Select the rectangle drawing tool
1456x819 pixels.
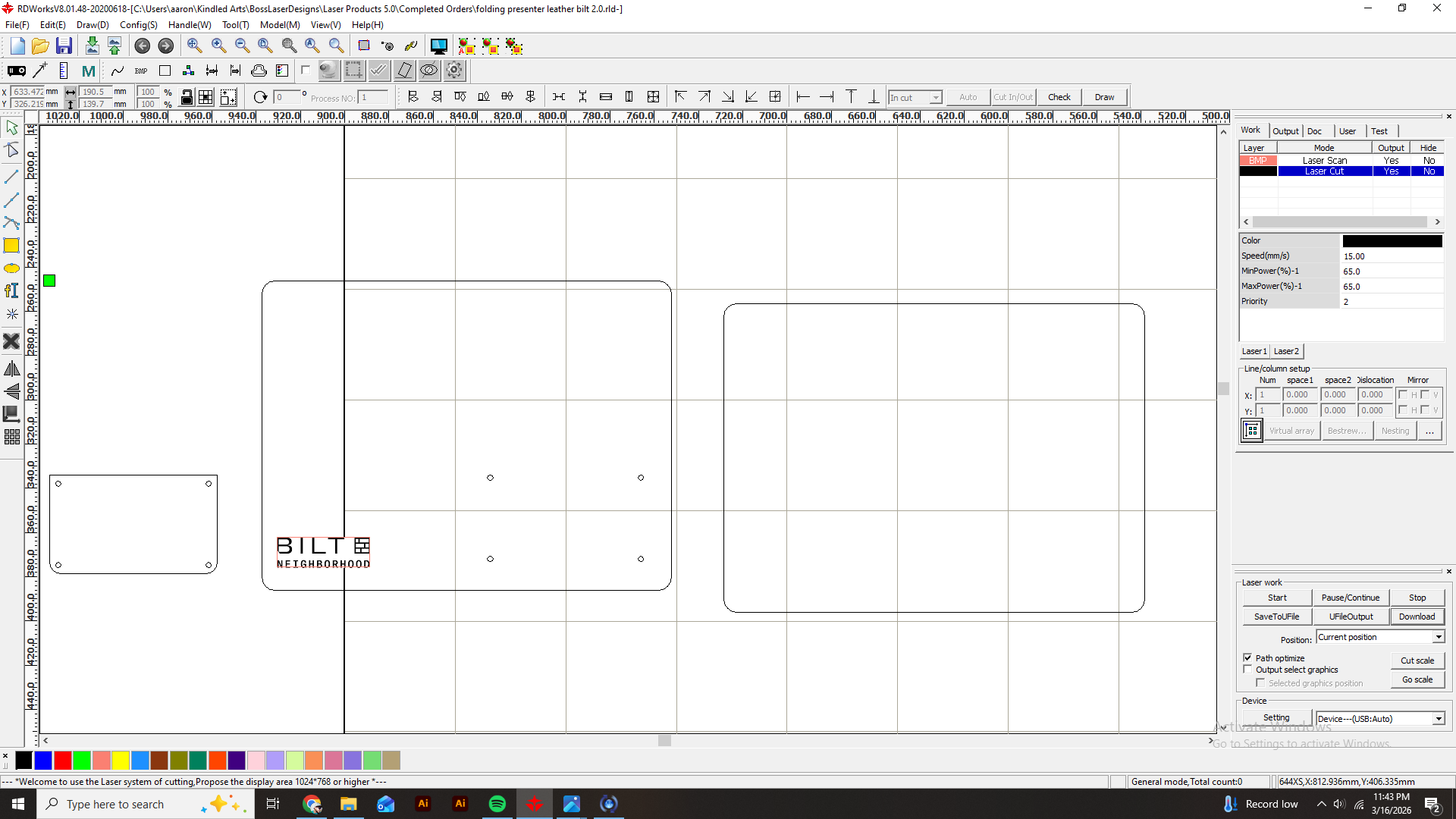(x=11, y=246)
